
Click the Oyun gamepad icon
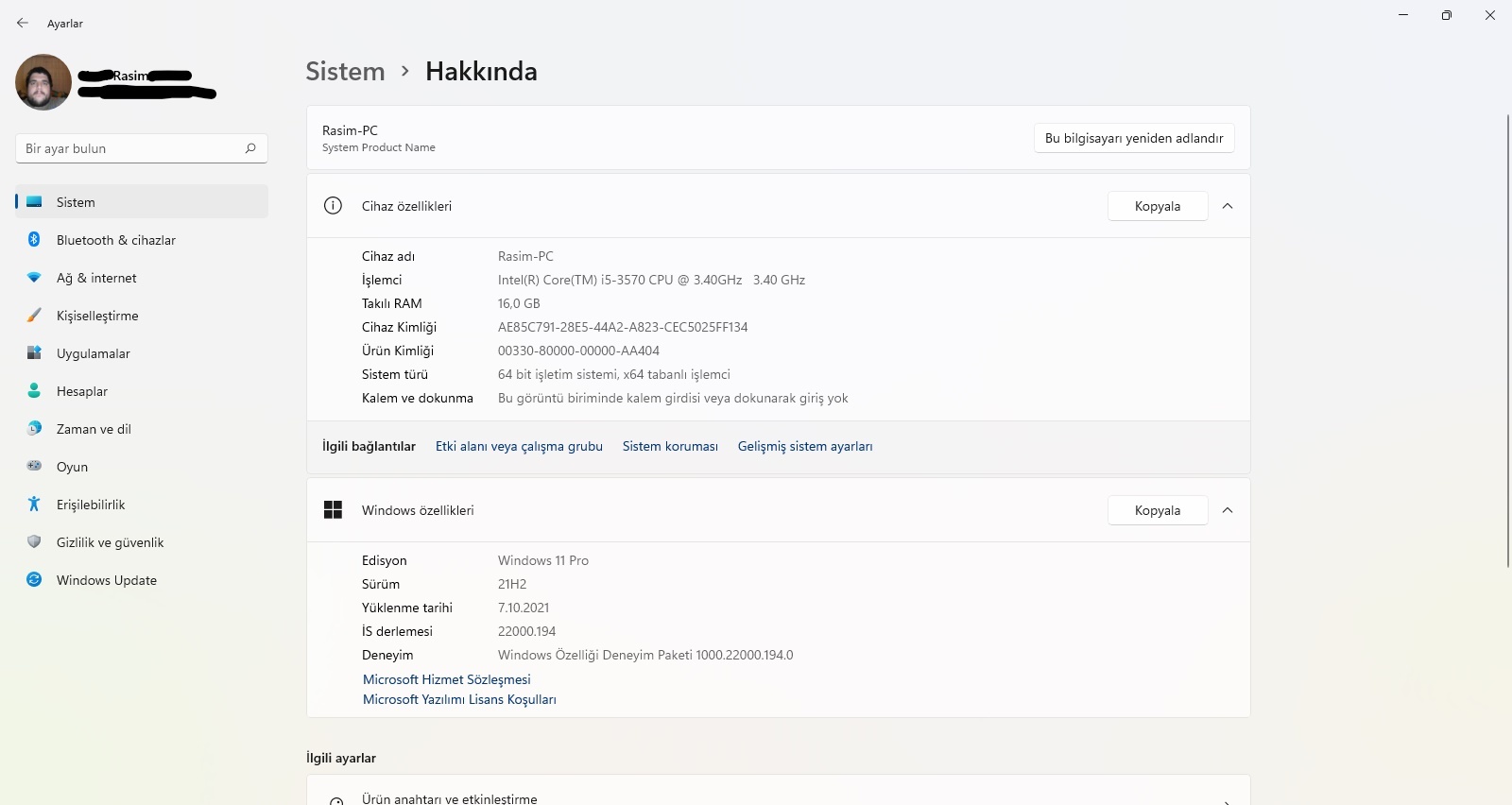[34, 466]
